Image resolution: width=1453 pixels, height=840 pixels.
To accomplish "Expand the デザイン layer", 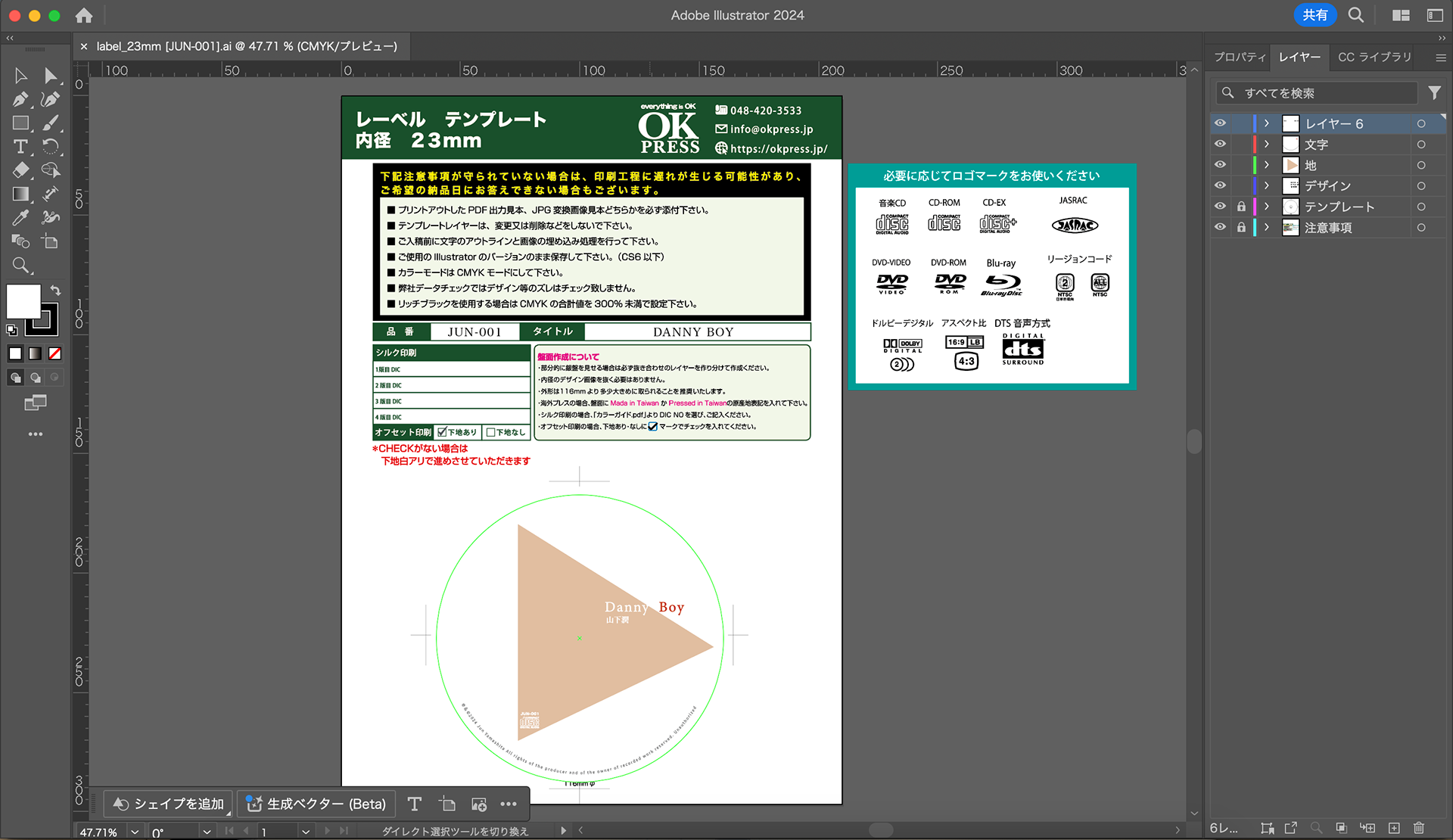I will pyautogui.click(x=1267, y=185).
